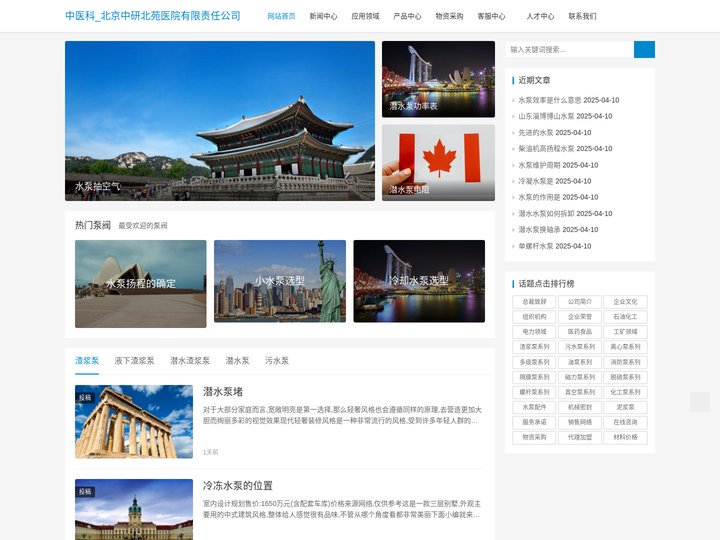The width and height of the screenshot is (720, 540).
Task: Open the 产品中心 menu item
Action: (x=407, y=16)
